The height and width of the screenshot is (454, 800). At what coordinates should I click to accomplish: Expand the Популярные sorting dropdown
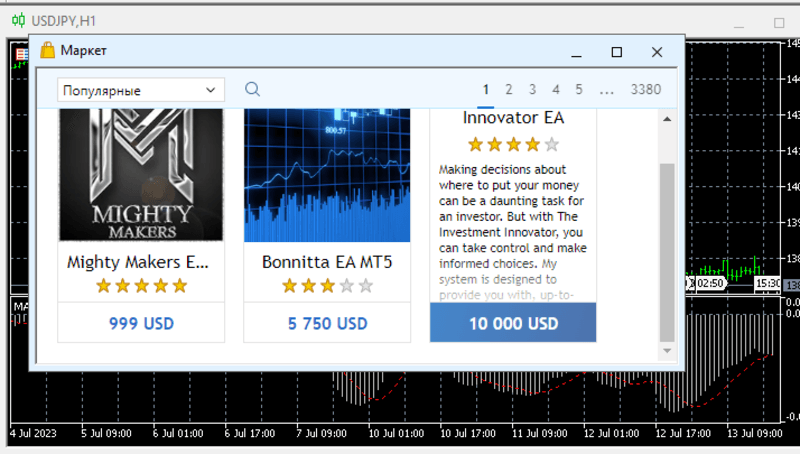(x=141, y=90)
